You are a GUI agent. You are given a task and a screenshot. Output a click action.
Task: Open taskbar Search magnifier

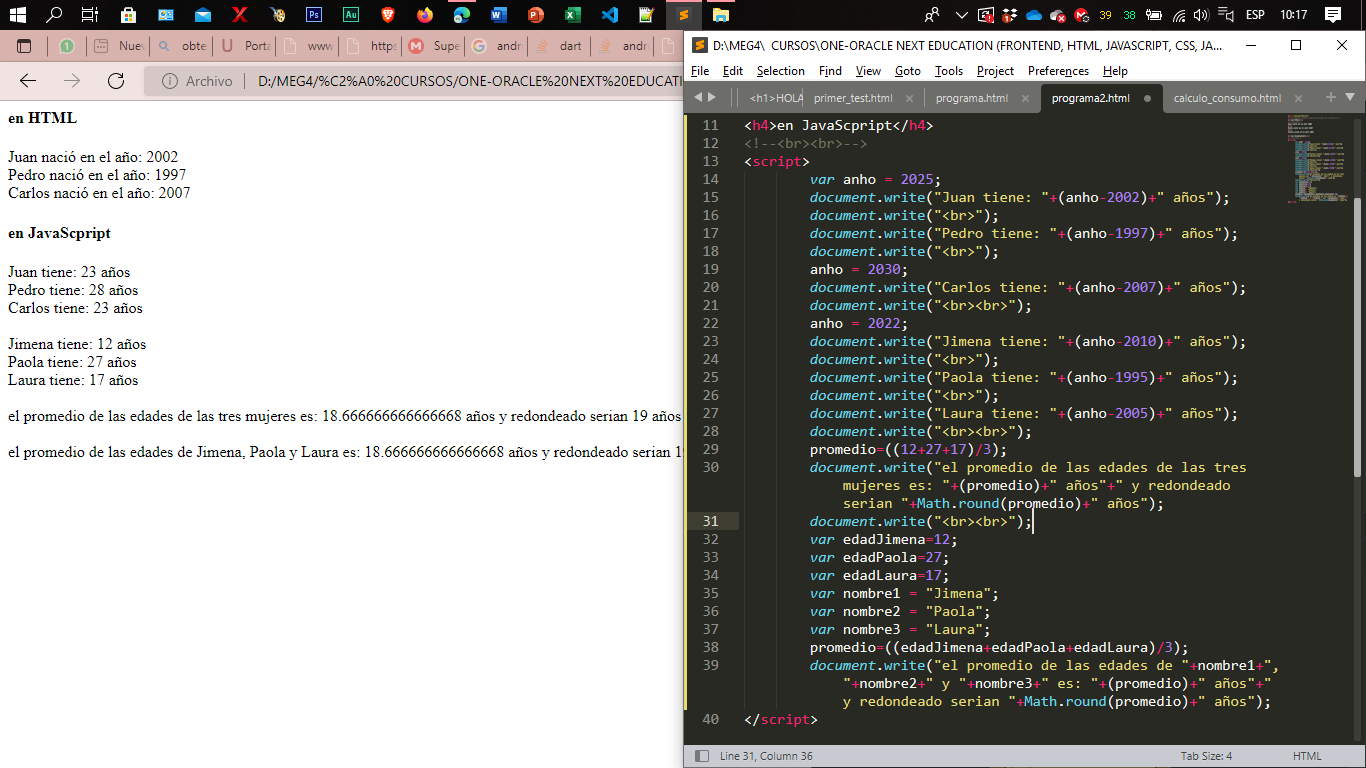55,15
